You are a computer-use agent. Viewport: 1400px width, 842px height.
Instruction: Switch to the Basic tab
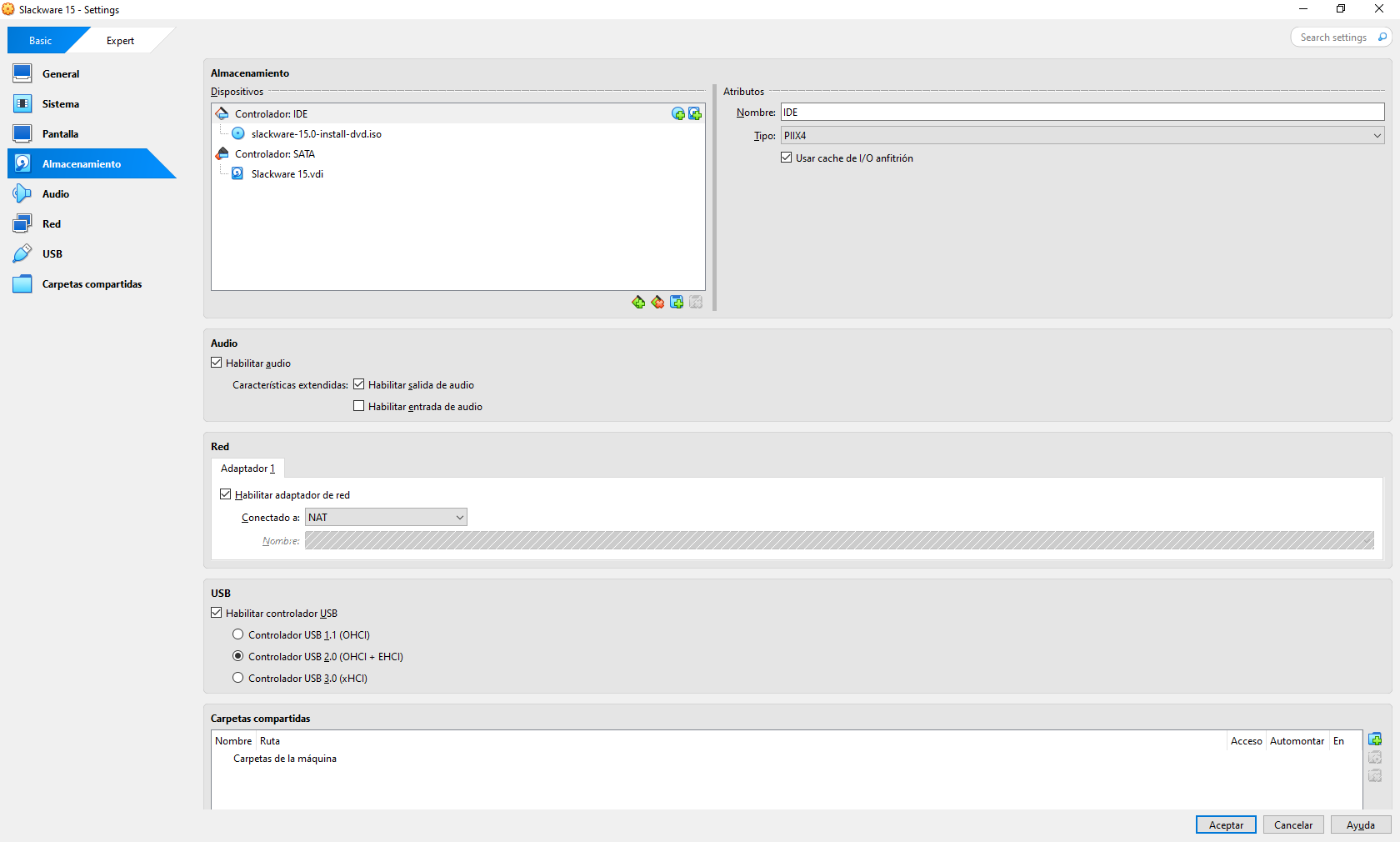pyautogui.click(x=40, y=40)
